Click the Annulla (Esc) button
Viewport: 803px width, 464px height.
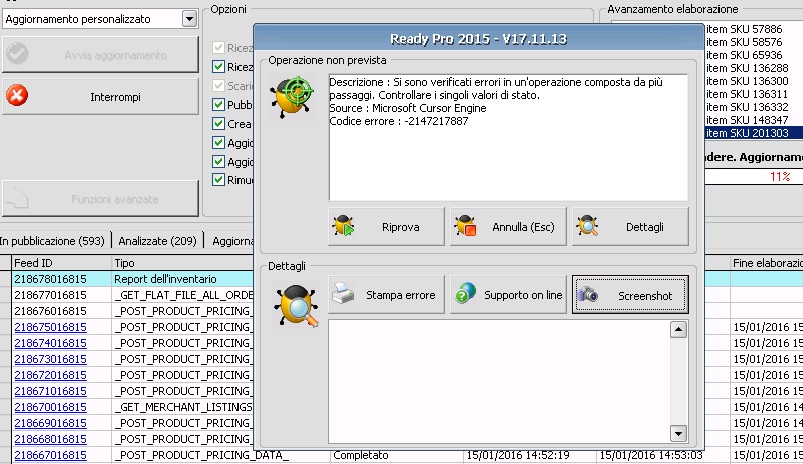pos(508,226)
